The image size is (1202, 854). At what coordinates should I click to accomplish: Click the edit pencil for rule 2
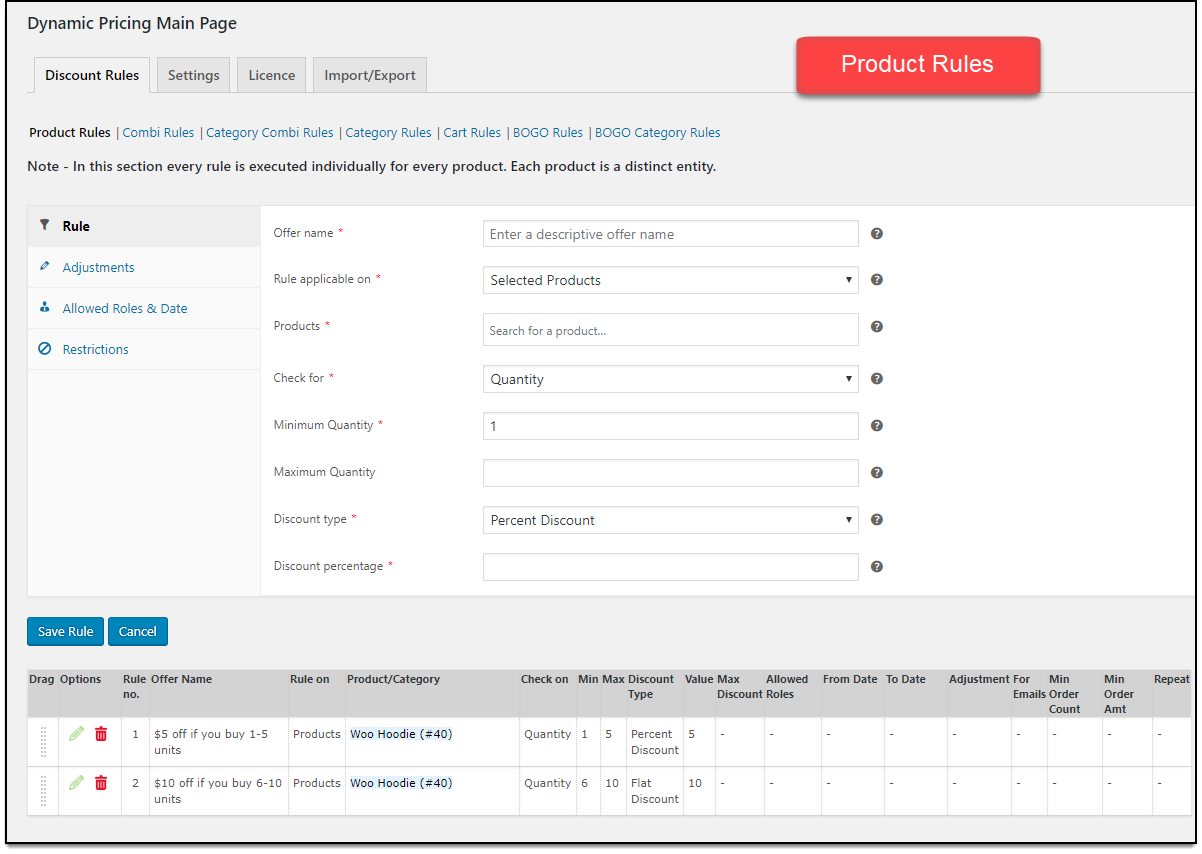(76, 783)
